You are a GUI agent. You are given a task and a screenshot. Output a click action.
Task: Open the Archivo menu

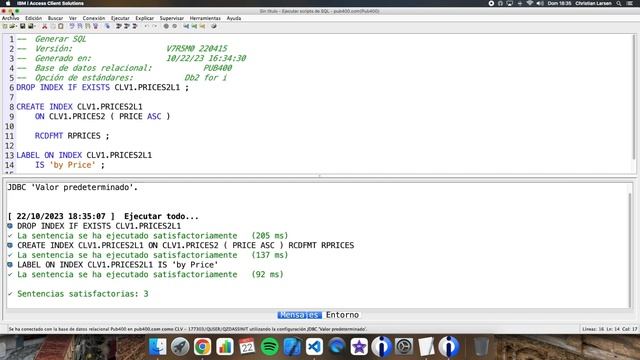(x=11, y=18)
